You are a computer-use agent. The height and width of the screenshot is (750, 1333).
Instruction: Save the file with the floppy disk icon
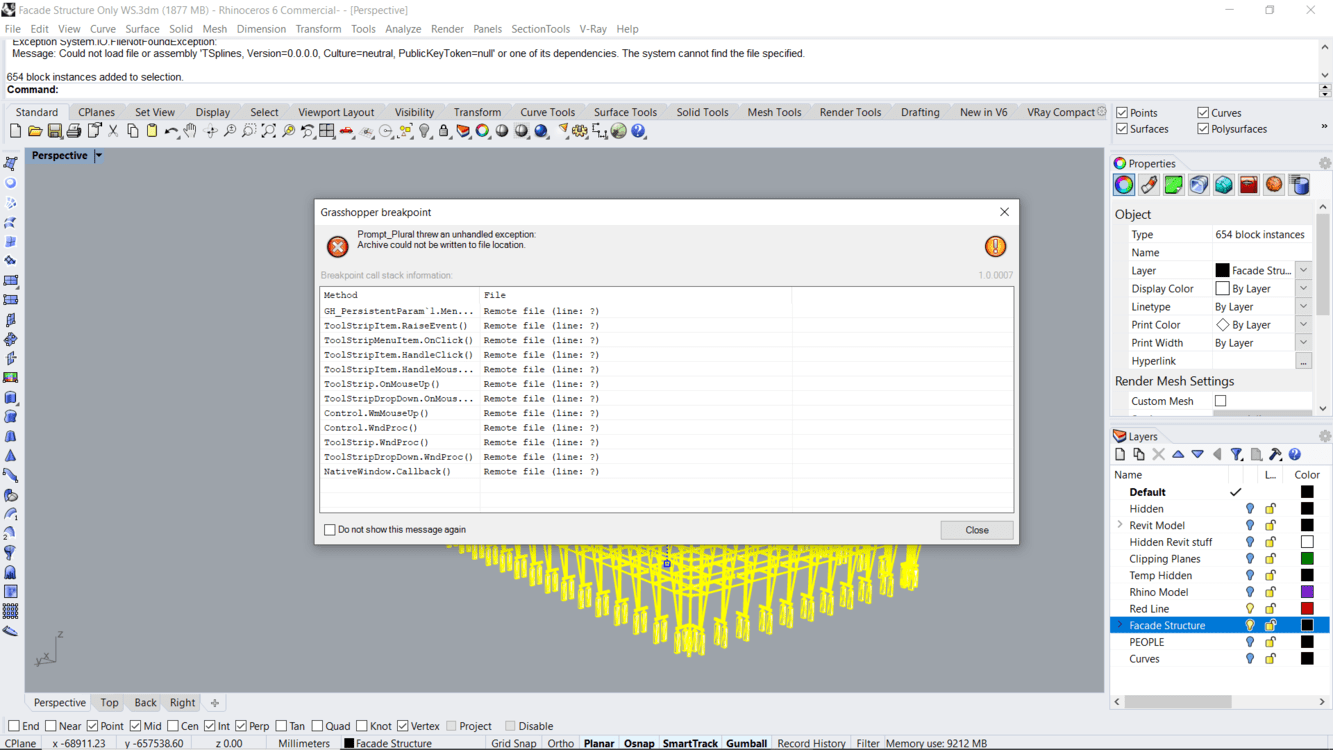tap(54, 131)
